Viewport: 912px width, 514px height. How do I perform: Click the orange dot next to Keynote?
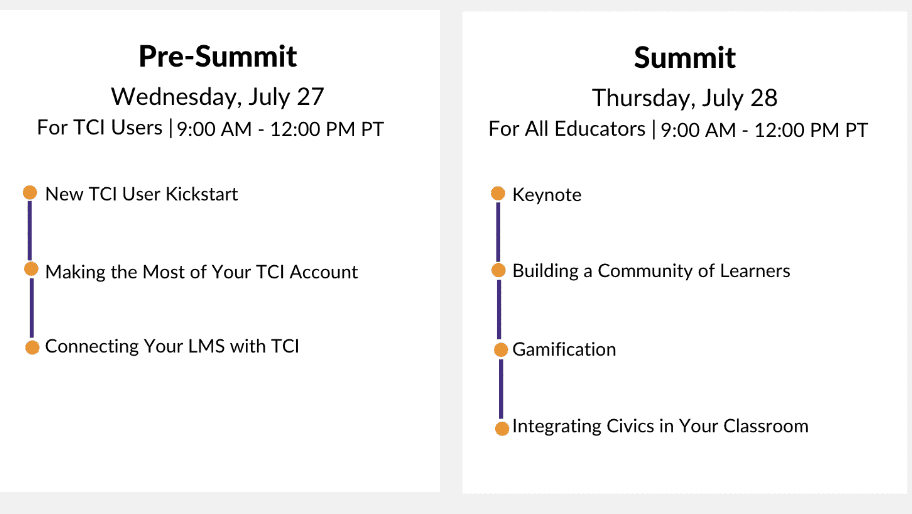click(x=498, y=194)
